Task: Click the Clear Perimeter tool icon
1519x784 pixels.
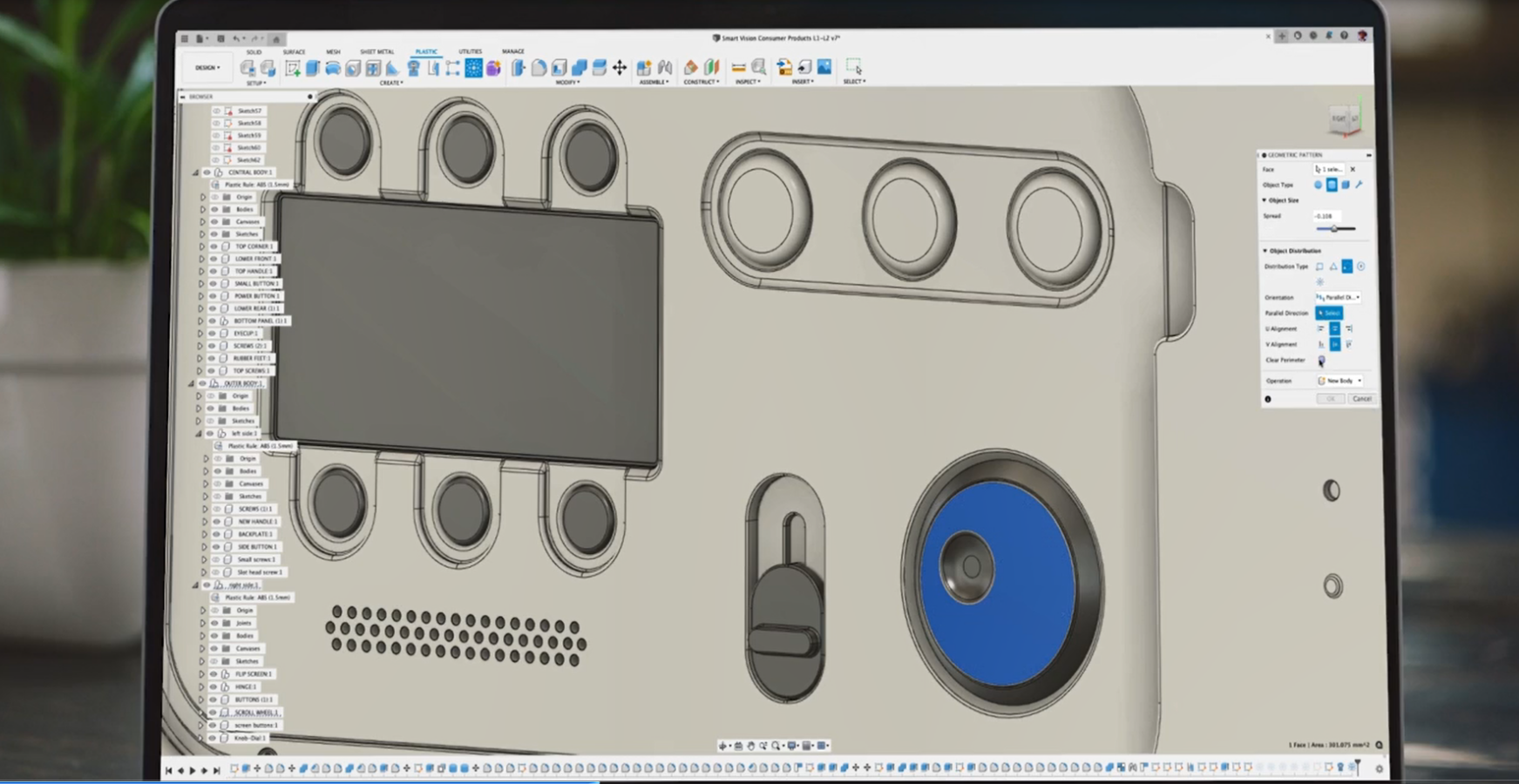Action: coord(1321,359)
